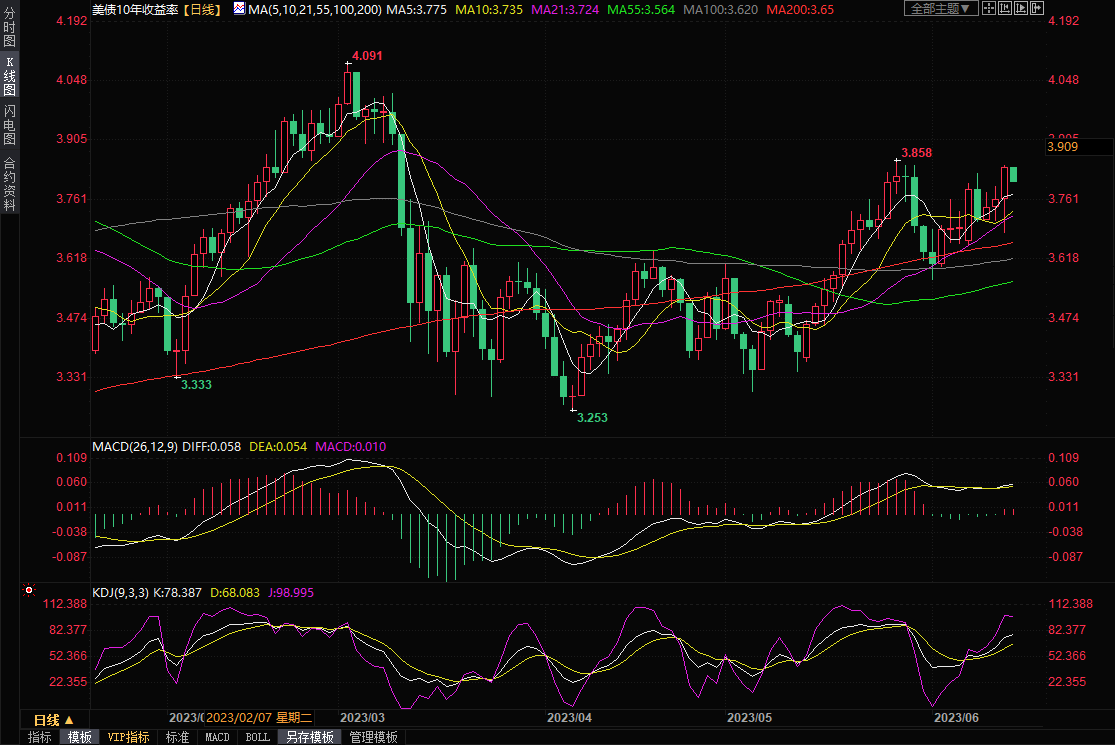
Task: Click the MA indicator chart icon
Action: [238, 8]
